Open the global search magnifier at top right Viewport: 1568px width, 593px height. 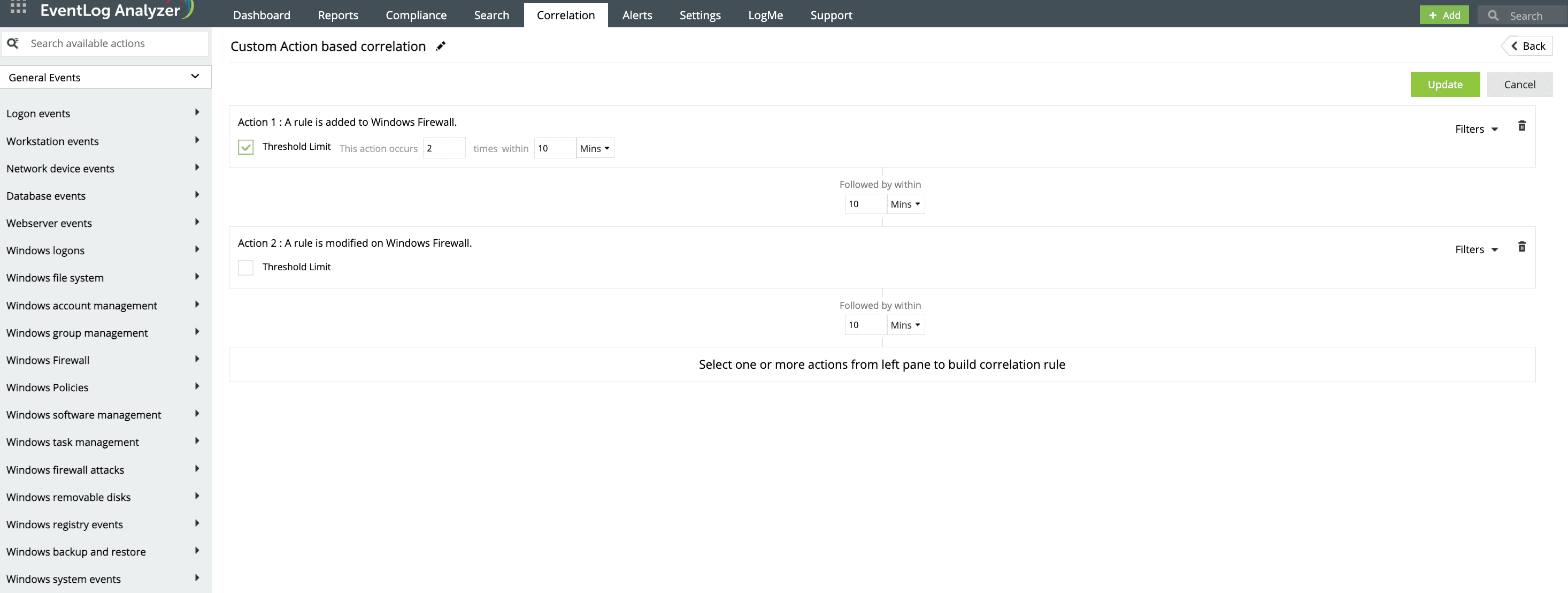[x=1493, y=14]
